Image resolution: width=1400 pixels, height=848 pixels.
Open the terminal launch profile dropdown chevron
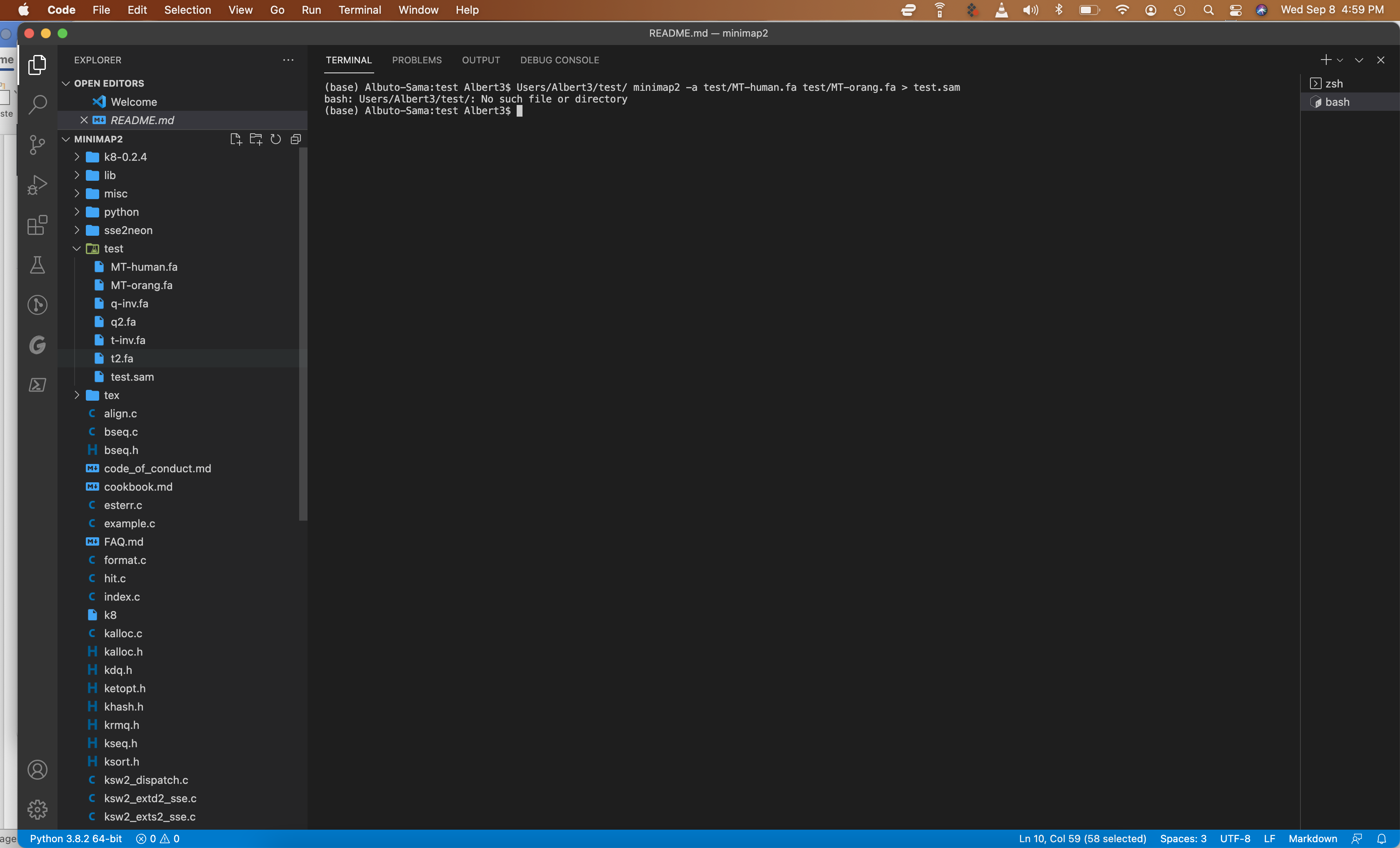pyautogui.click(x=1341, y=60)
